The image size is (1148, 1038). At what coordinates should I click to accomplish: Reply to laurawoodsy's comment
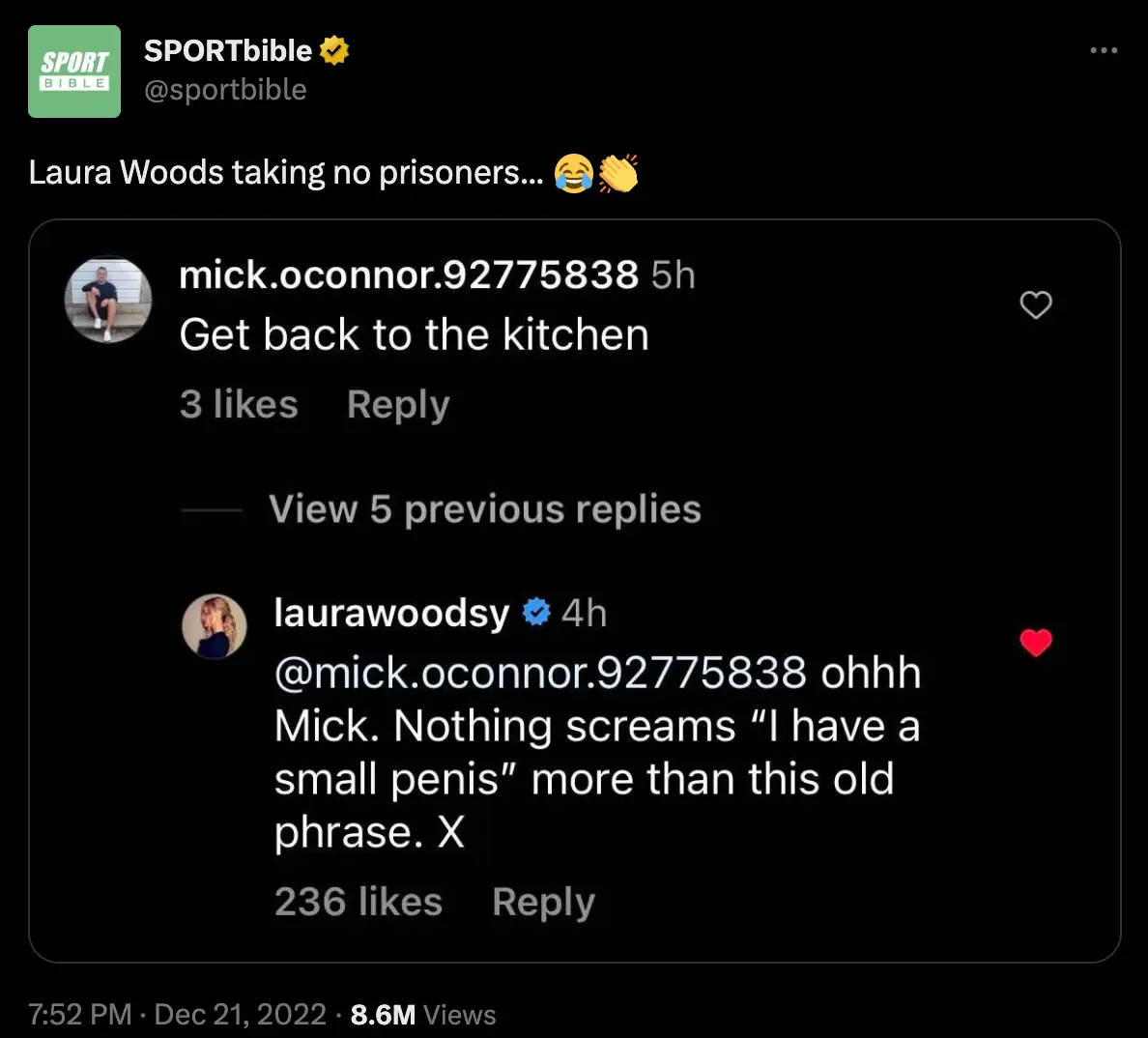click(543, 901)
